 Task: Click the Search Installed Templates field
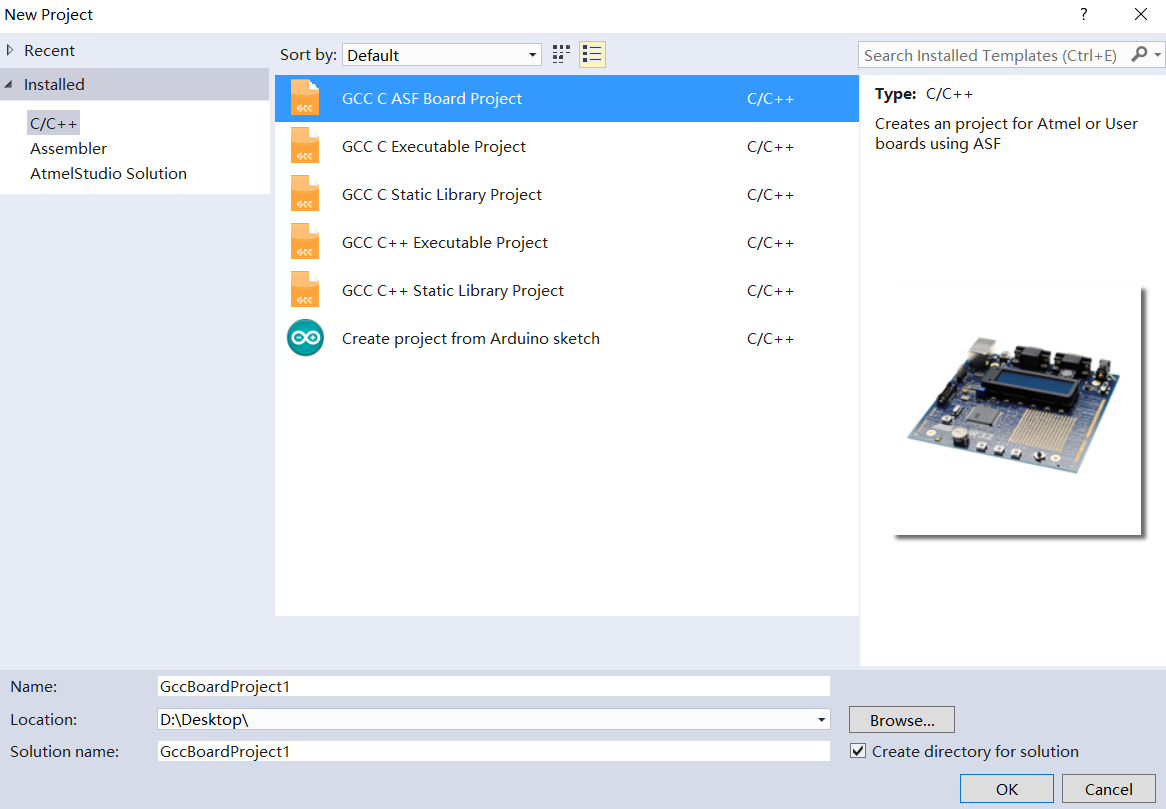coord(992,55)
